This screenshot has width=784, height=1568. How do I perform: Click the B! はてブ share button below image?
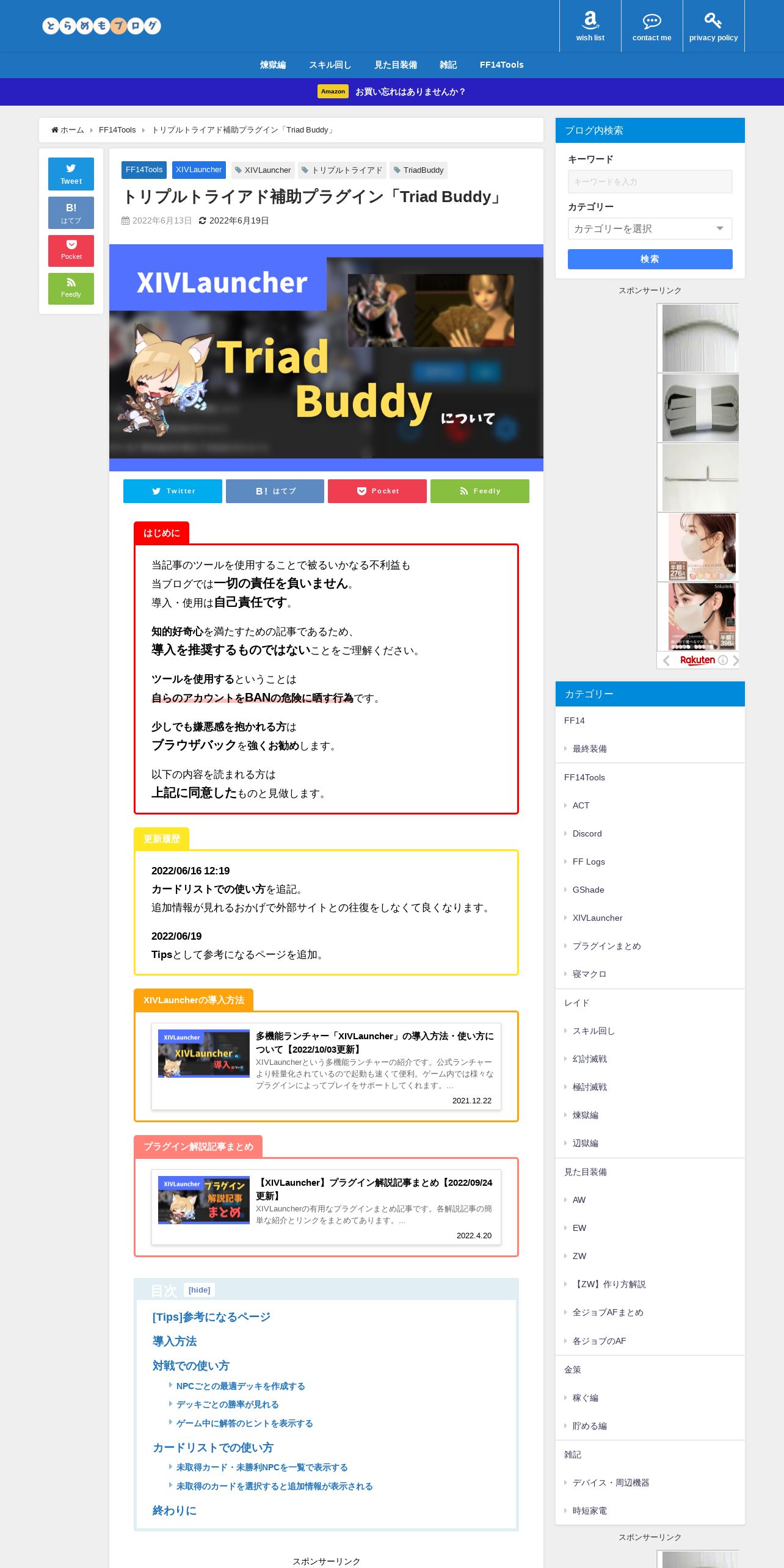click(x=275, y=491)
